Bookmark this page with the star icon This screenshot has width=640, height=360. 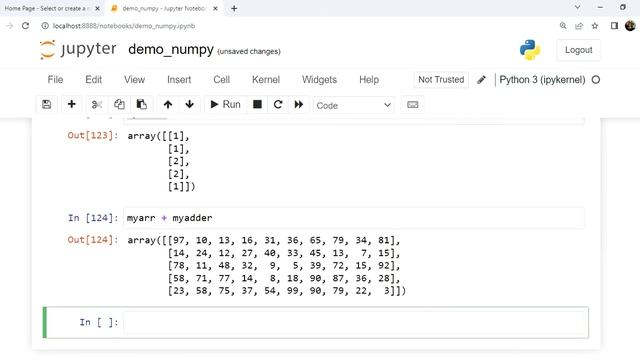coord(595,26)
